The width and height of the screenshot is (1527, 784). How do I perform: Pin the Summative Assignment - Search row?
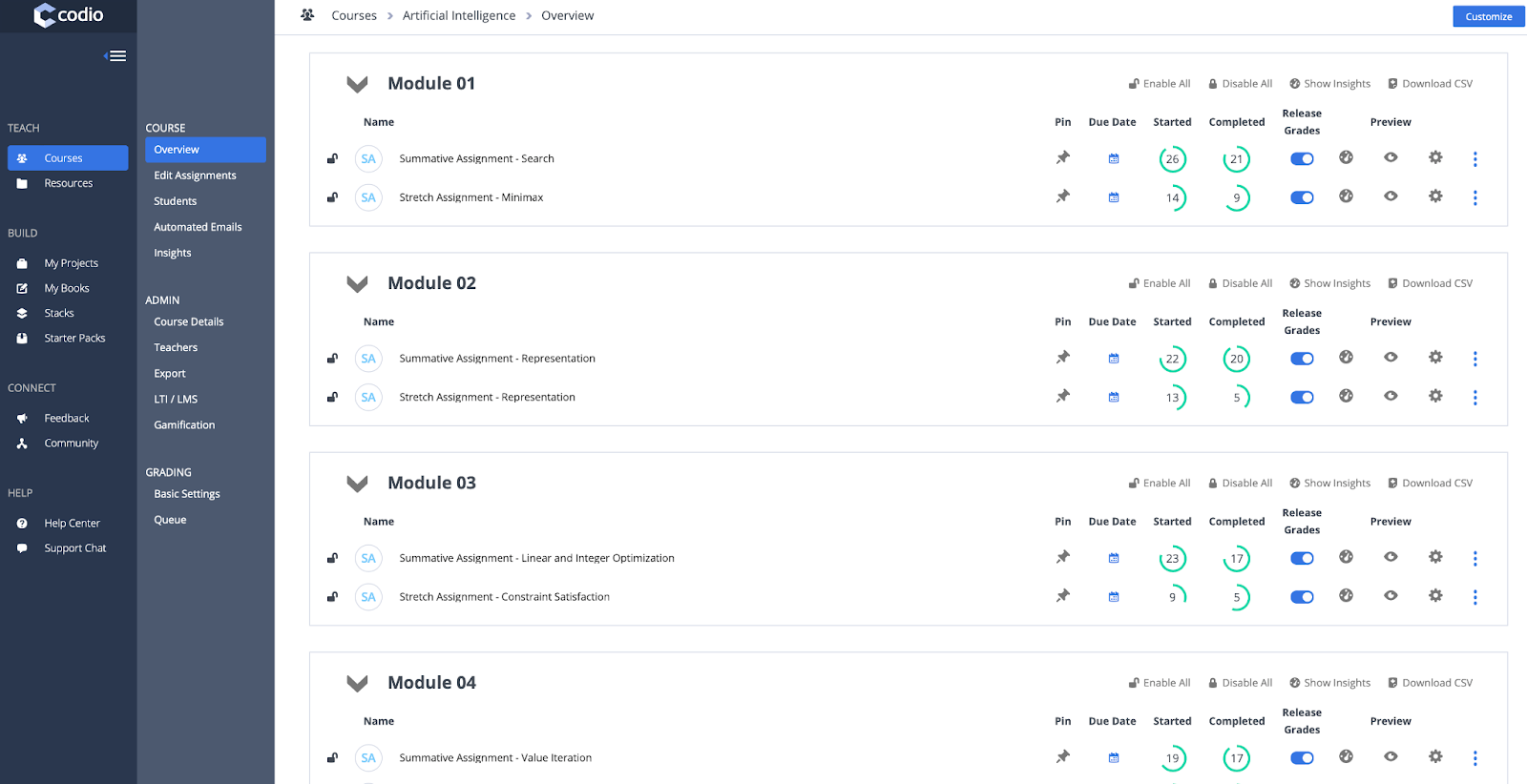click(1062, 158)
